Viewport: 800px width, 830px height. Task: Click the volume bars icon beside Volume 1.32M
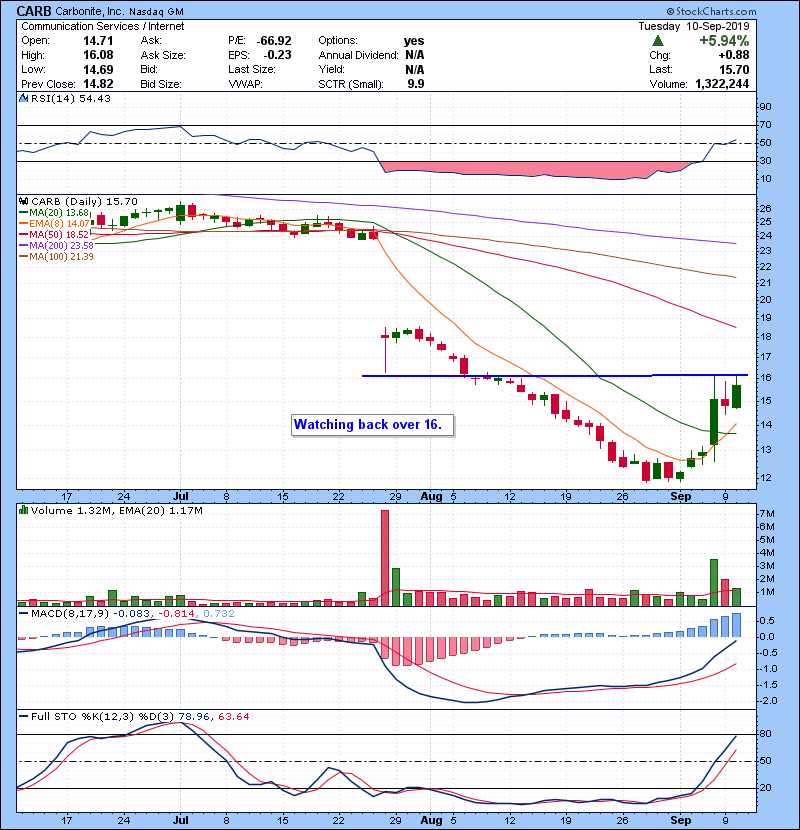pyautogui.click(x=23, y=510)
